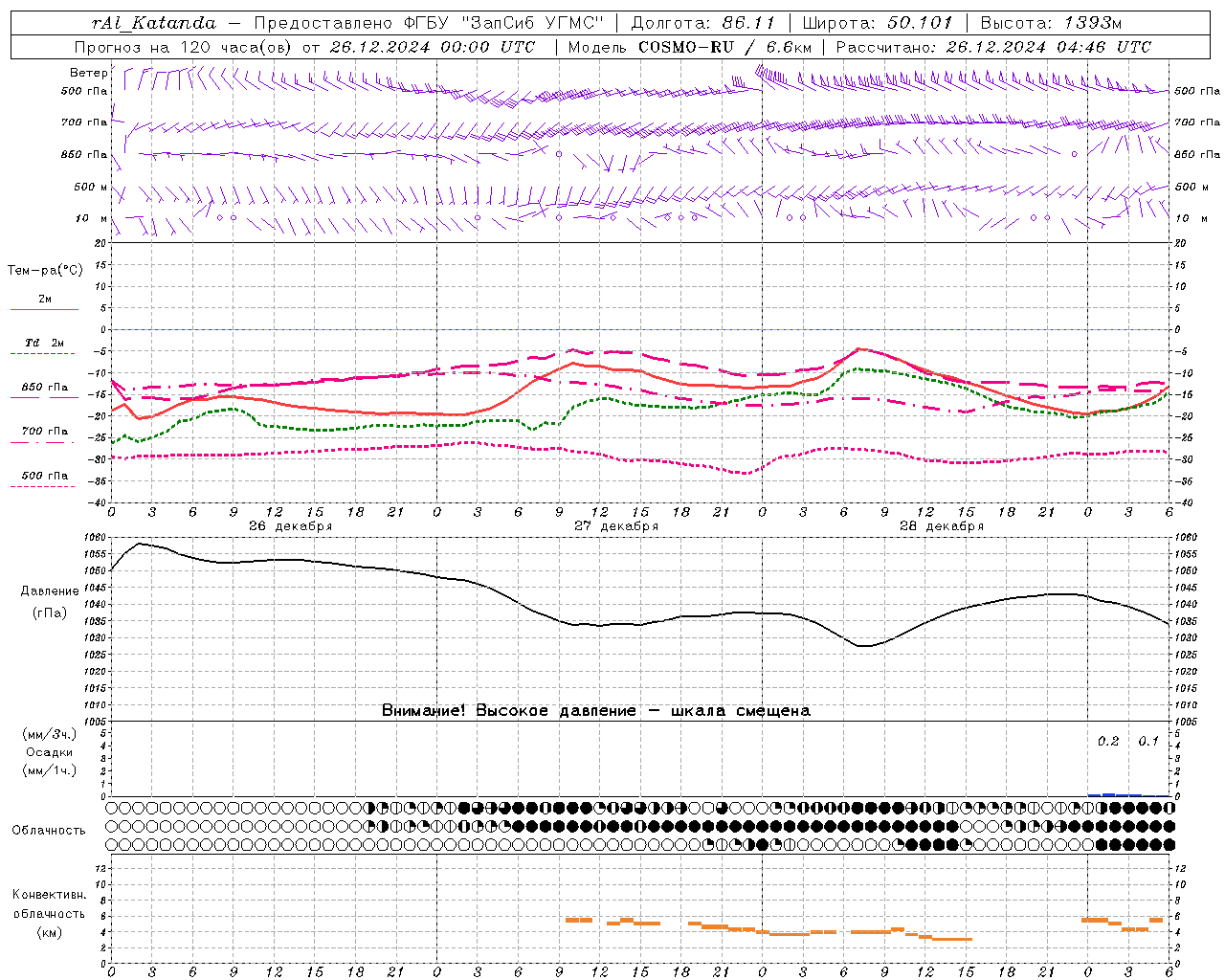Click the Конвективн. облачность (км) label
Viewport: 1225px width, 980px height.
click(x=50, y=914)
